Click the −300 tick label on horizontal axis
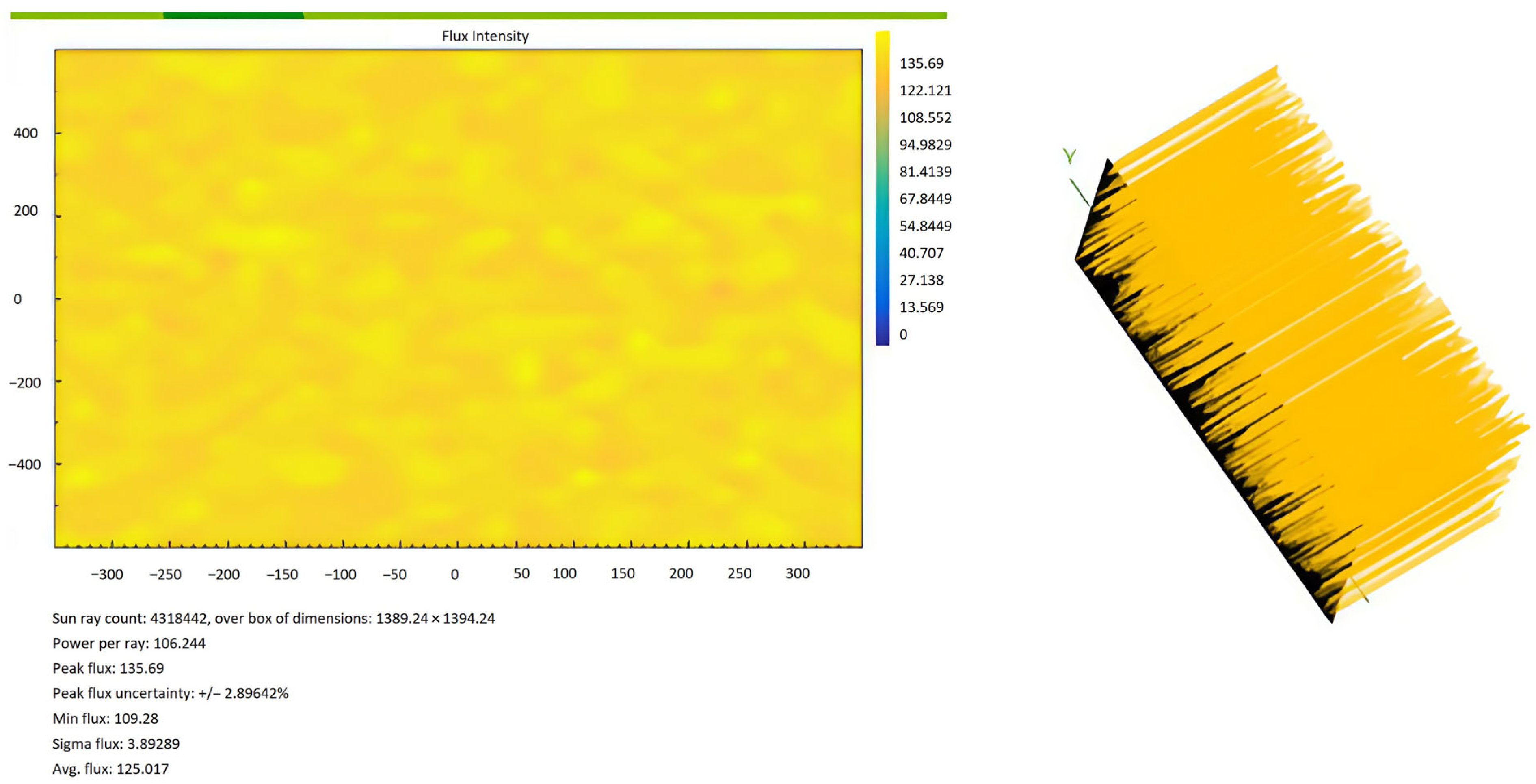This screenshot has height=784, width=1536. click(x=107, y=575)
